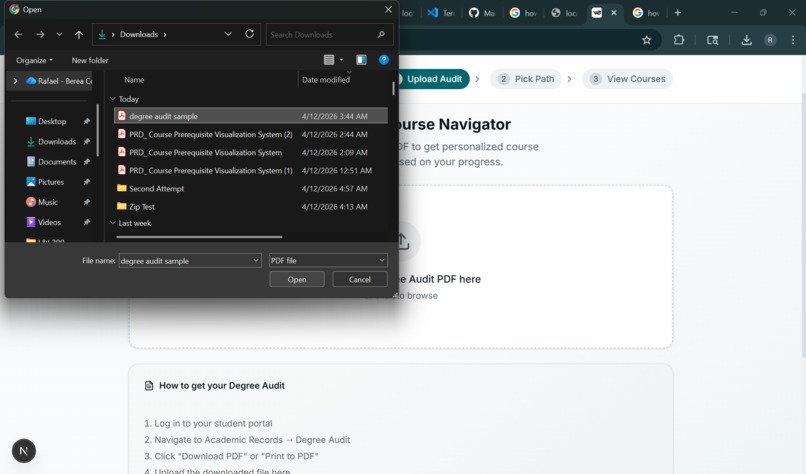The height and width of the screenshot is (474, 806).
Task: Close the Open dialog window
Action: pyautogui.click(x=388, y=9)
